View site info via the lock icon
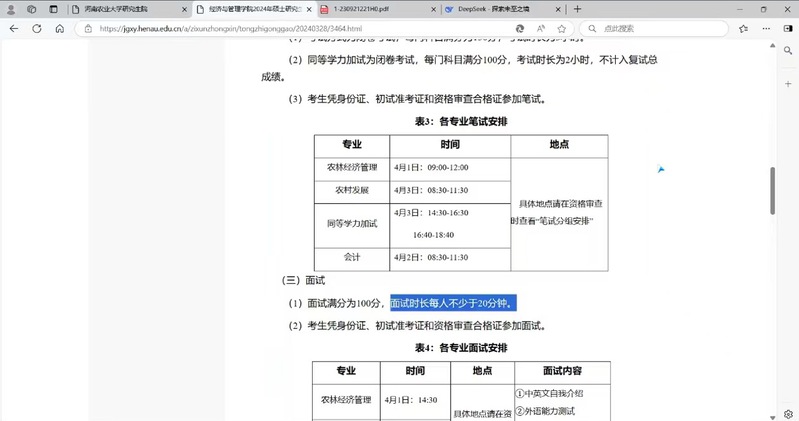This screenshot has height=421, width=799. 87,28
